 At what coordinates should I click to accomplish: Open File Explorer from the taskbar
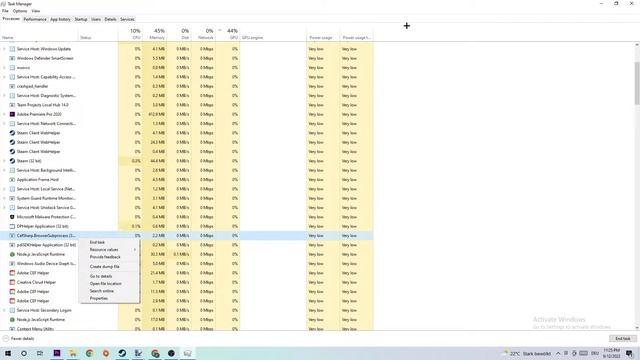point(73,353)
